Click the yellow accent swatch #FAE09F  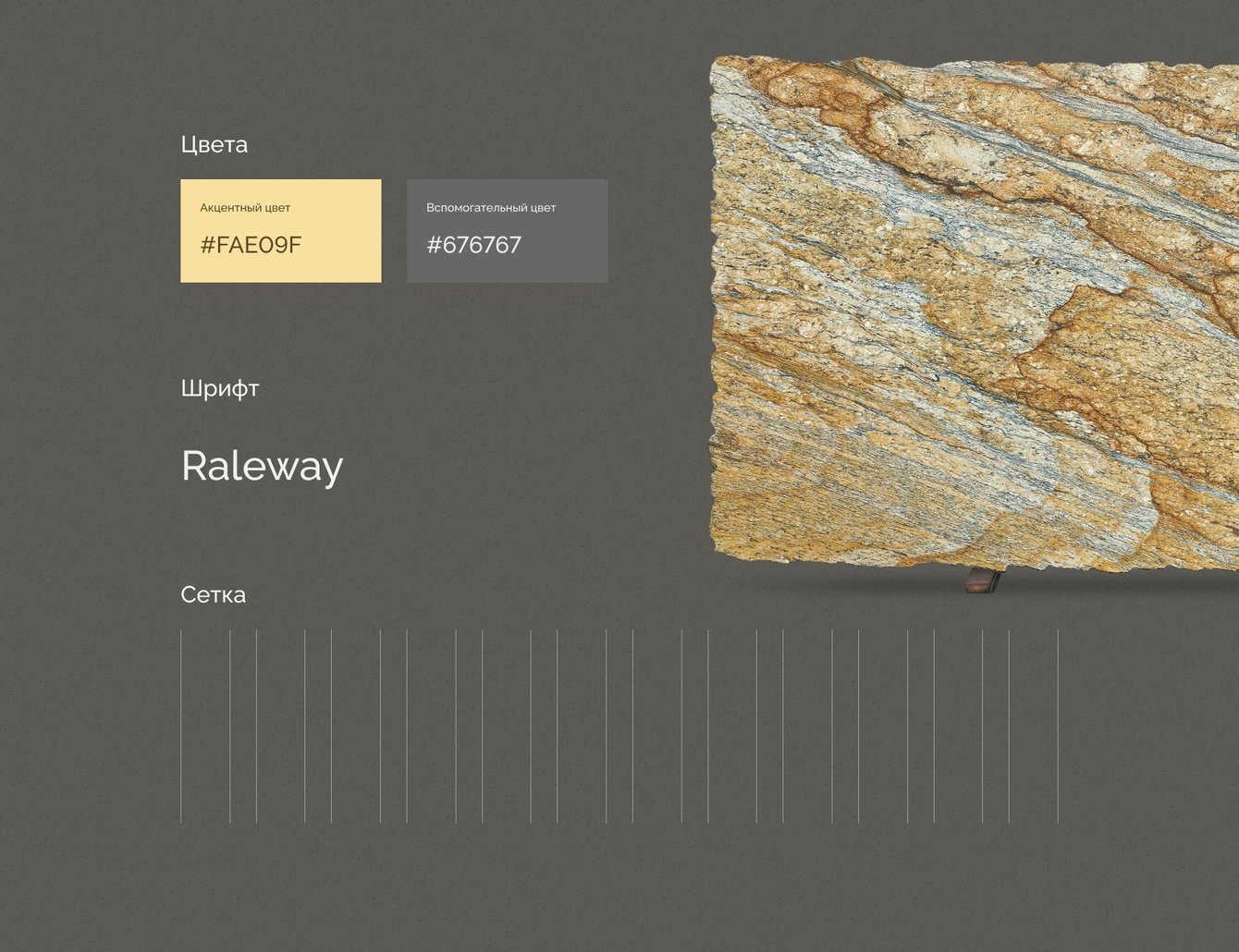280,230
